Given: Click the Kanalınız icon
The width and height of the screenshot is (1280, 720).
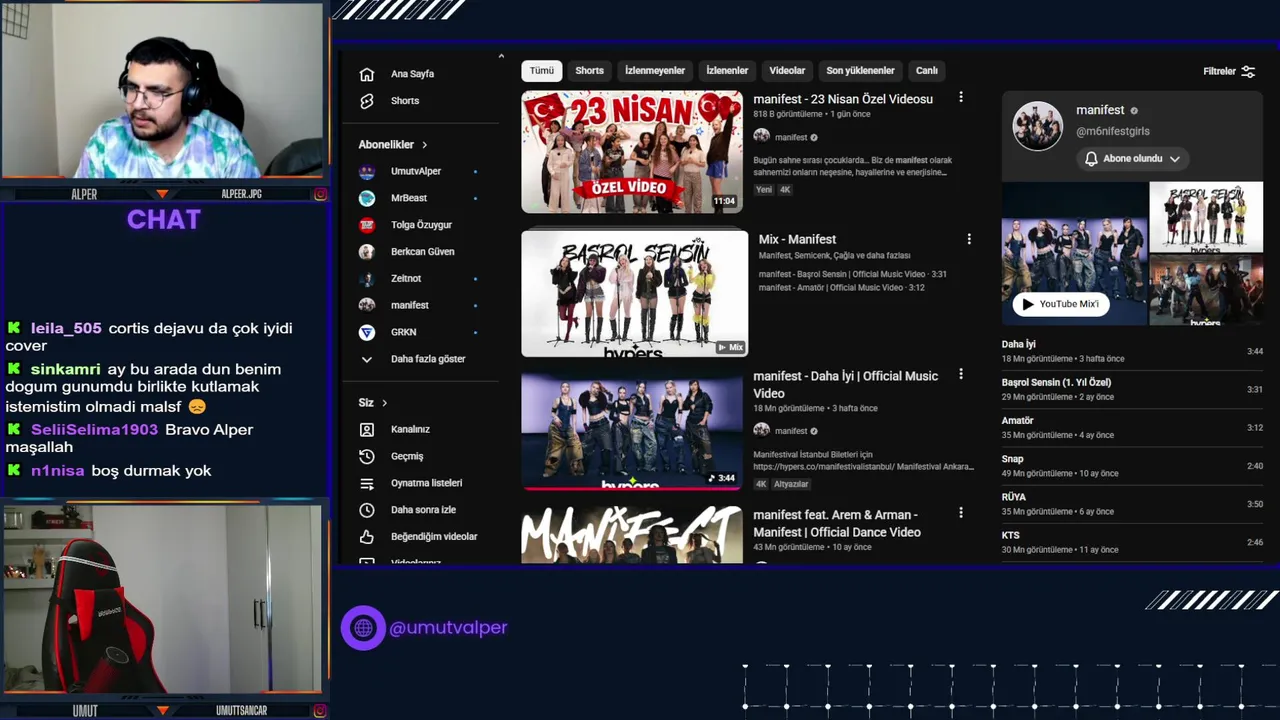Looking at the screenshot, I should pos(367,429).
